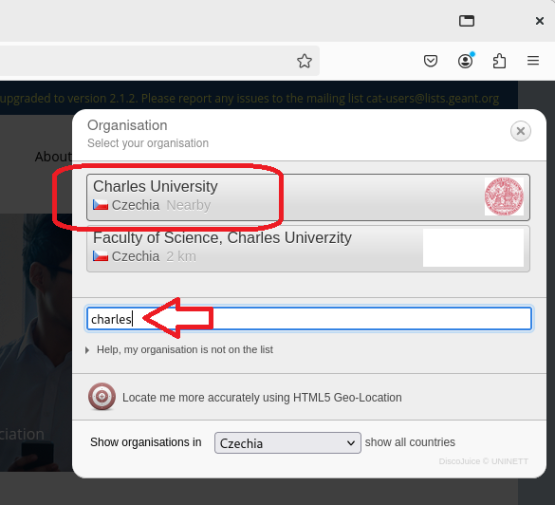Click the show all countries link
This screenshot has height=505, width=555.
click(x=410, y=442)
